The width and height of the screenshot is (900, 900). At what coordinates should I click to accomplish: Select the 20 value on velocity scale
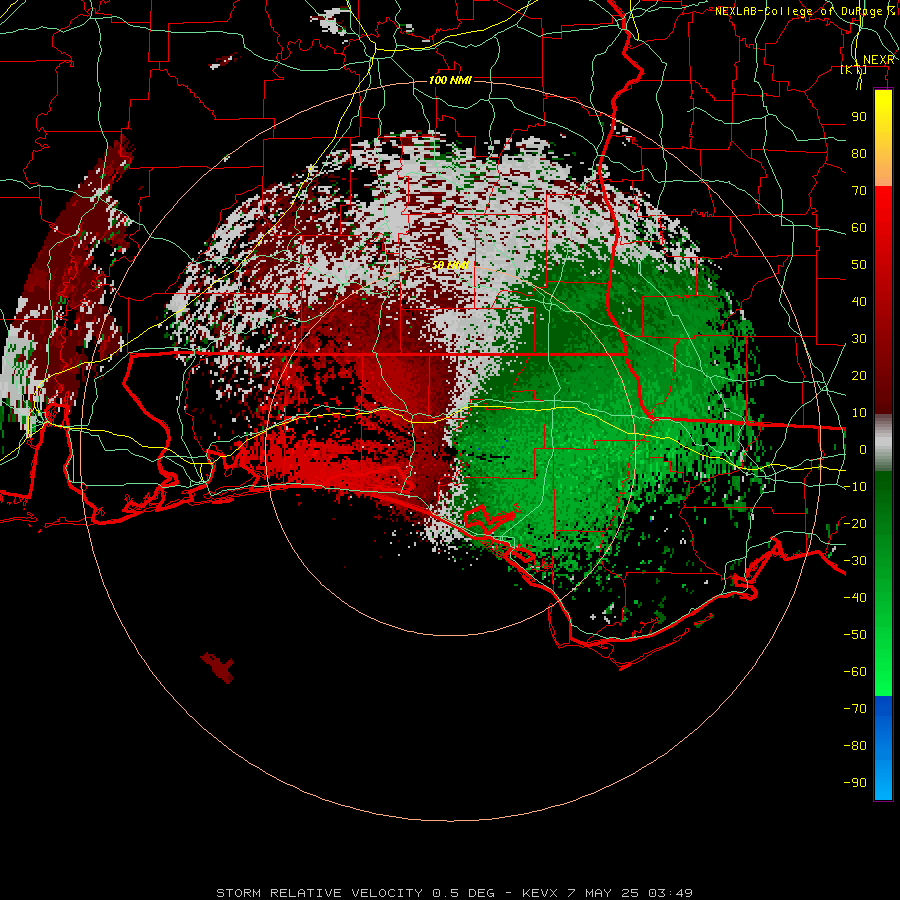click(x=859, y=376)
